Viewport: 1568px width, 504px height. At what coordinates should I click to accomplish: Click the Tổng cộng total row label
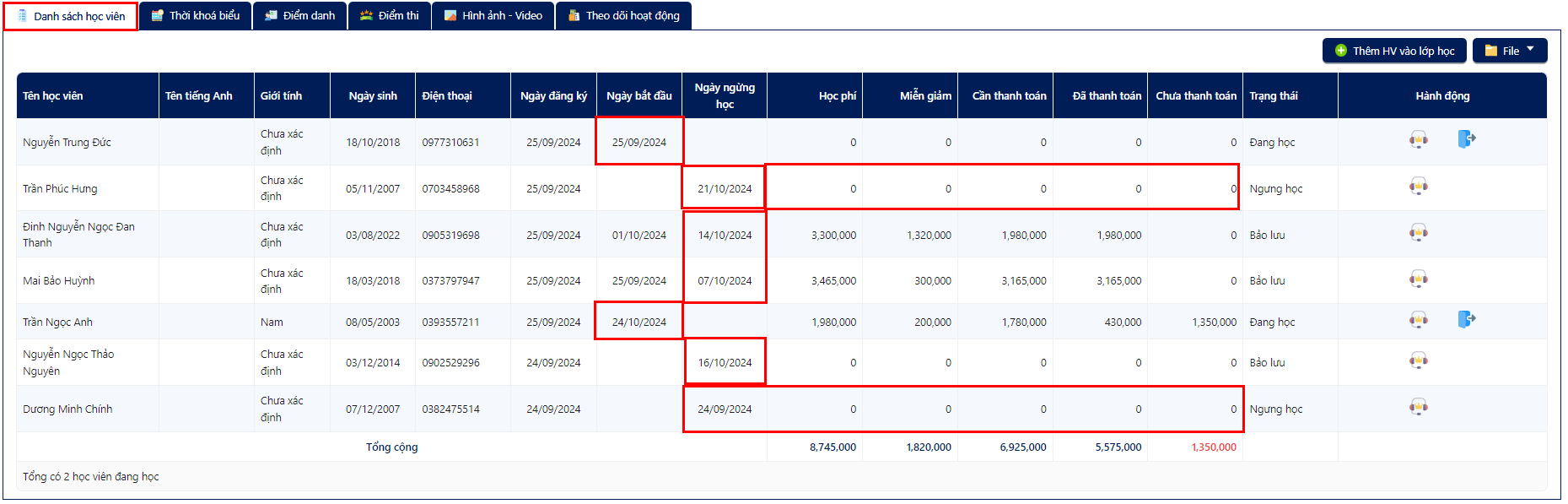pos(391,447)
